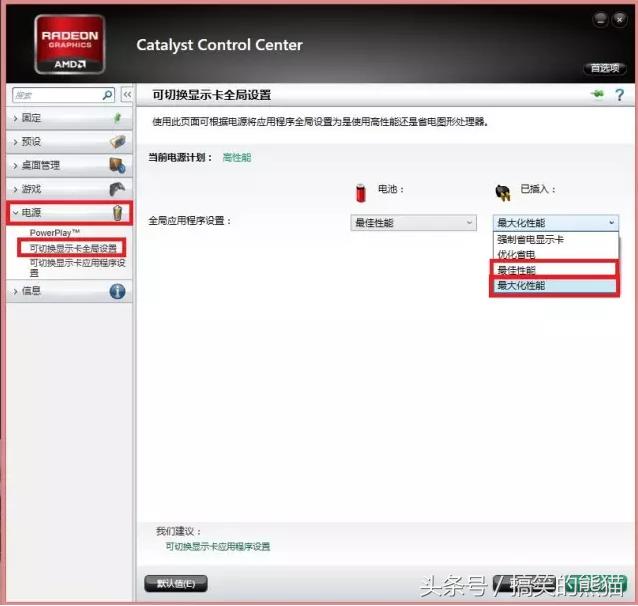
Task: Click the 预设 presets icon
Action: coord(117,142)
